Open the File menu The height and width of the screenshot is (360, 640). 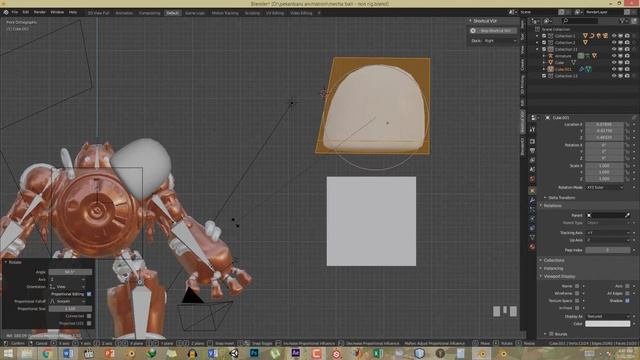[15, 12]
